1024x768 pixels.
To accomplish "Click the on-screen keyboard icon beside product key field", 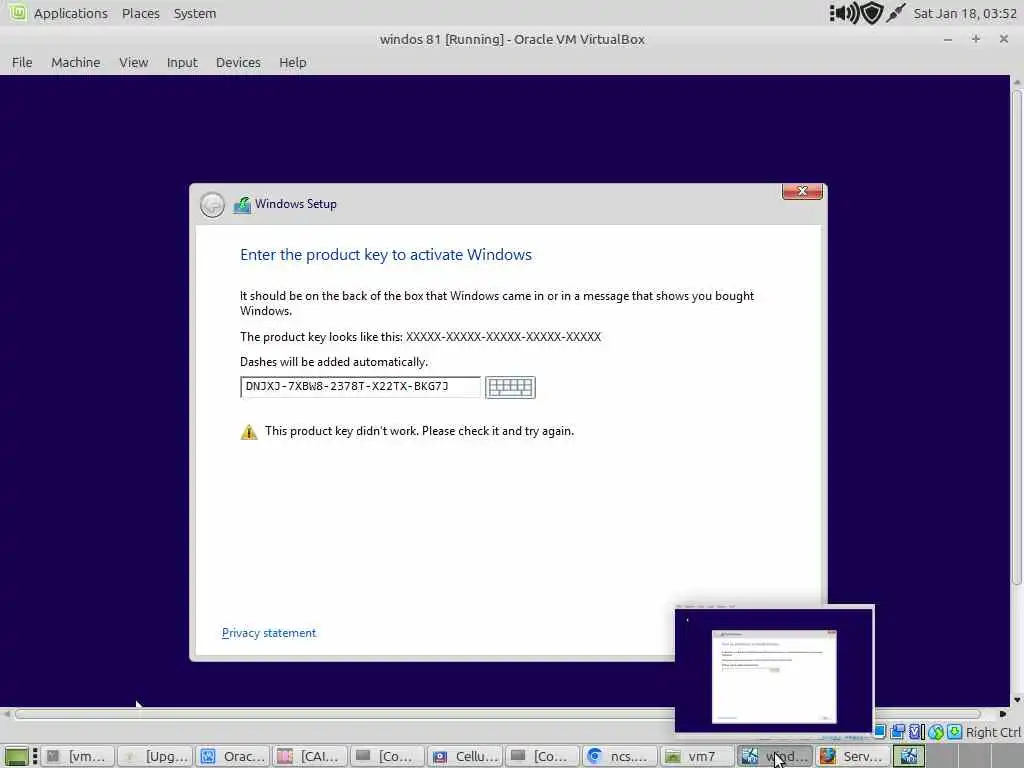I will tap(510, 387).
